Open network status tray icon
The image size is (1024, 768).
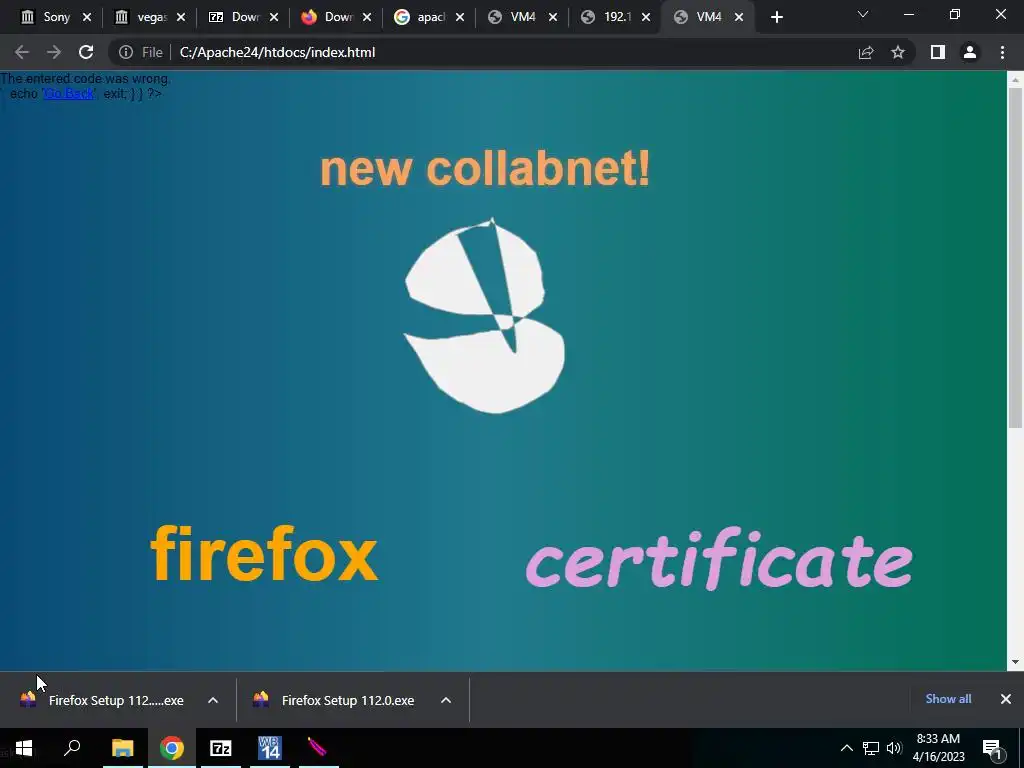[871, 748]
